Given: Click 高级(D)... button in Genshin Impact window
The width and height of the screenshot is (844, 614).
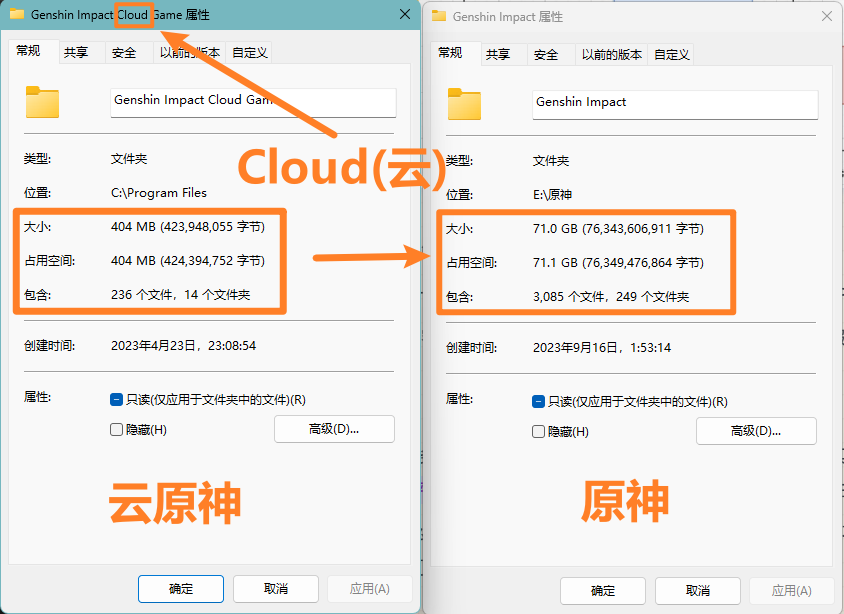Looking at the screenshot, I should pyautogui.click(x=756, y=431).
